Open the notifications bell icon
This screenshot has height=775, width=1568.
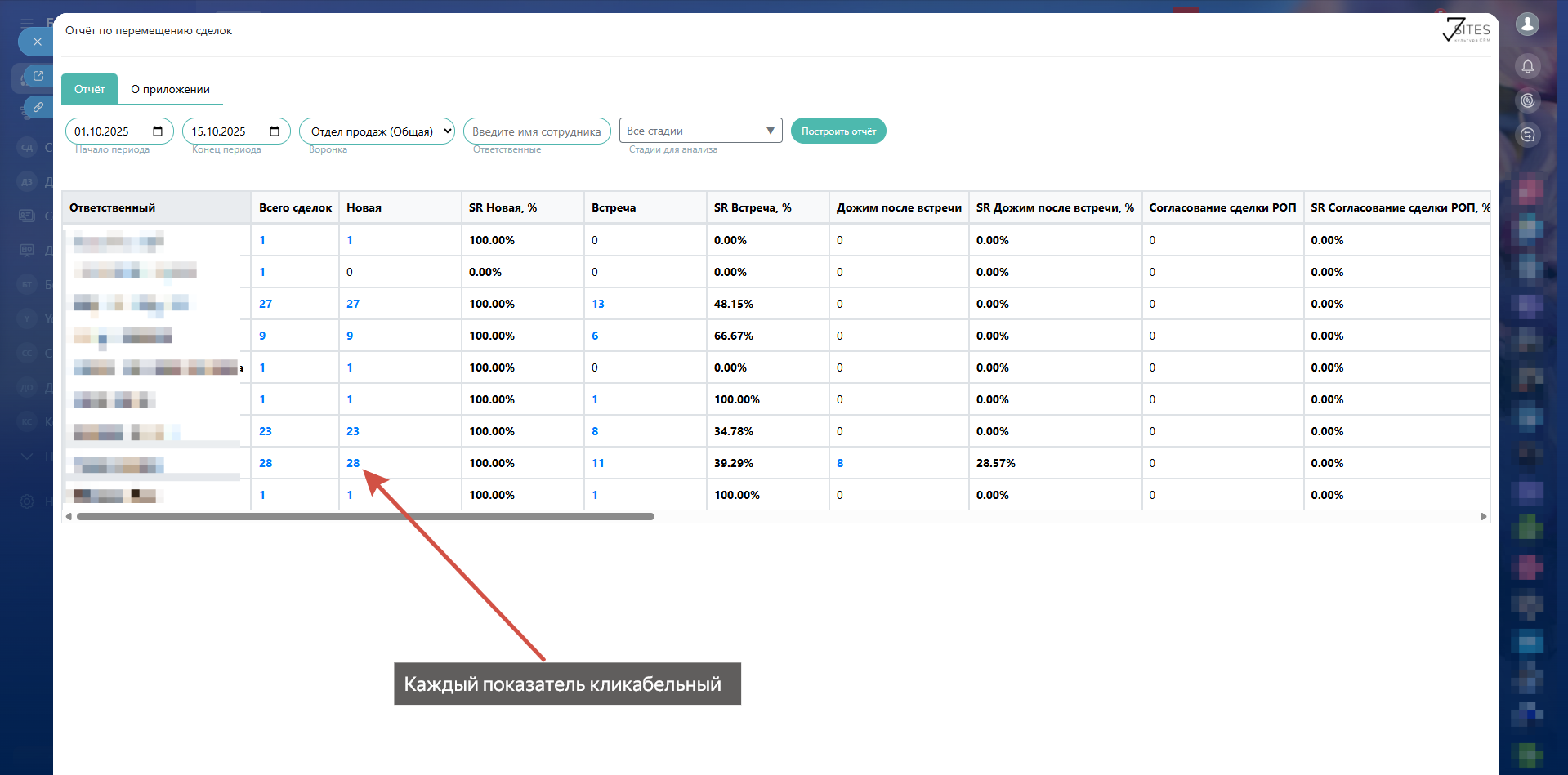click(x=1527, y=66)
